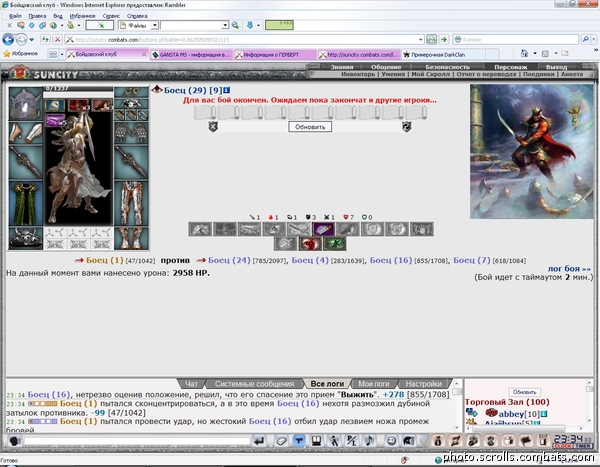The height and width of the screenshot is (467, 600).
Task: Open the Знания menu
Action: point(342,67)
